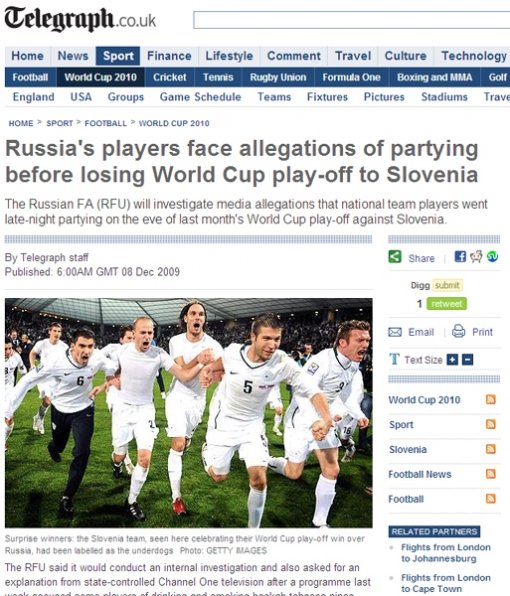The width and height of the screenshot is (510, 596).
Task: Click the Reddit alien share icon
Action: coord(476,257)
